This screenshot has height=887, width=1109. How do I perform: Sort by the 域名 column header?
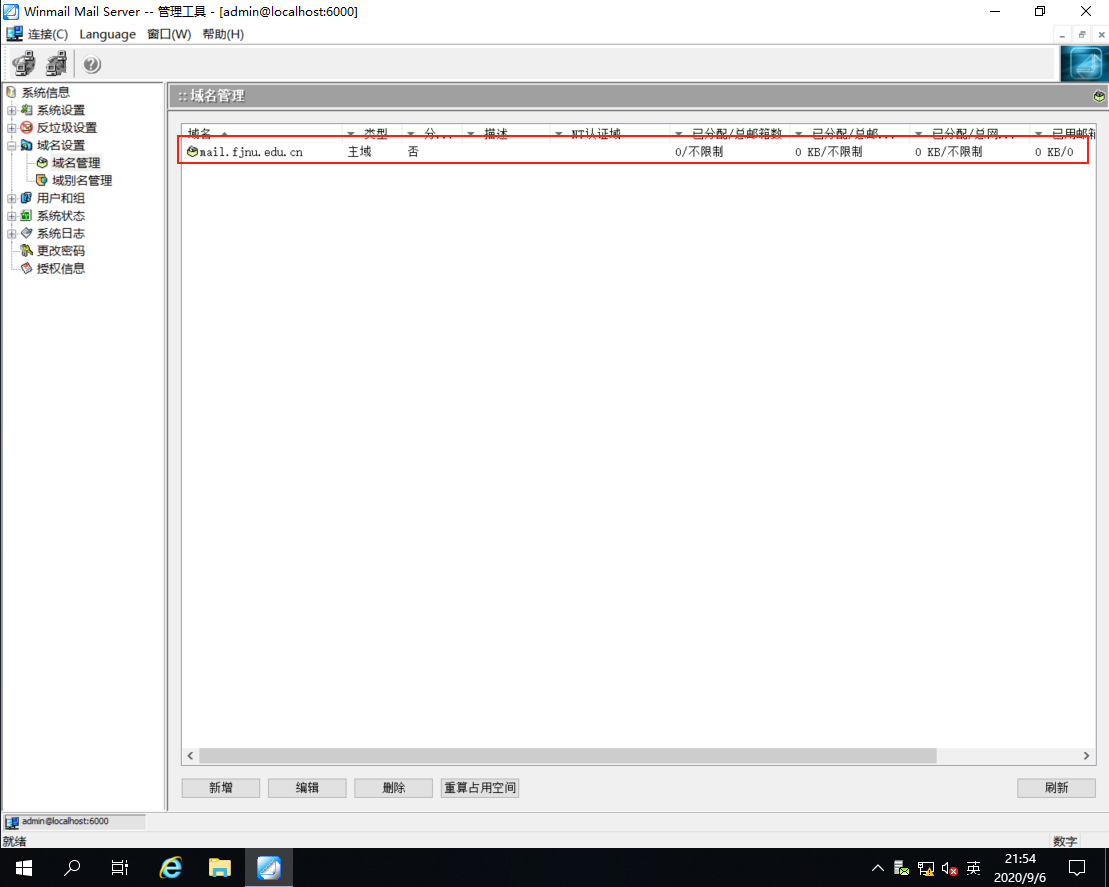[x=262, y=134]
